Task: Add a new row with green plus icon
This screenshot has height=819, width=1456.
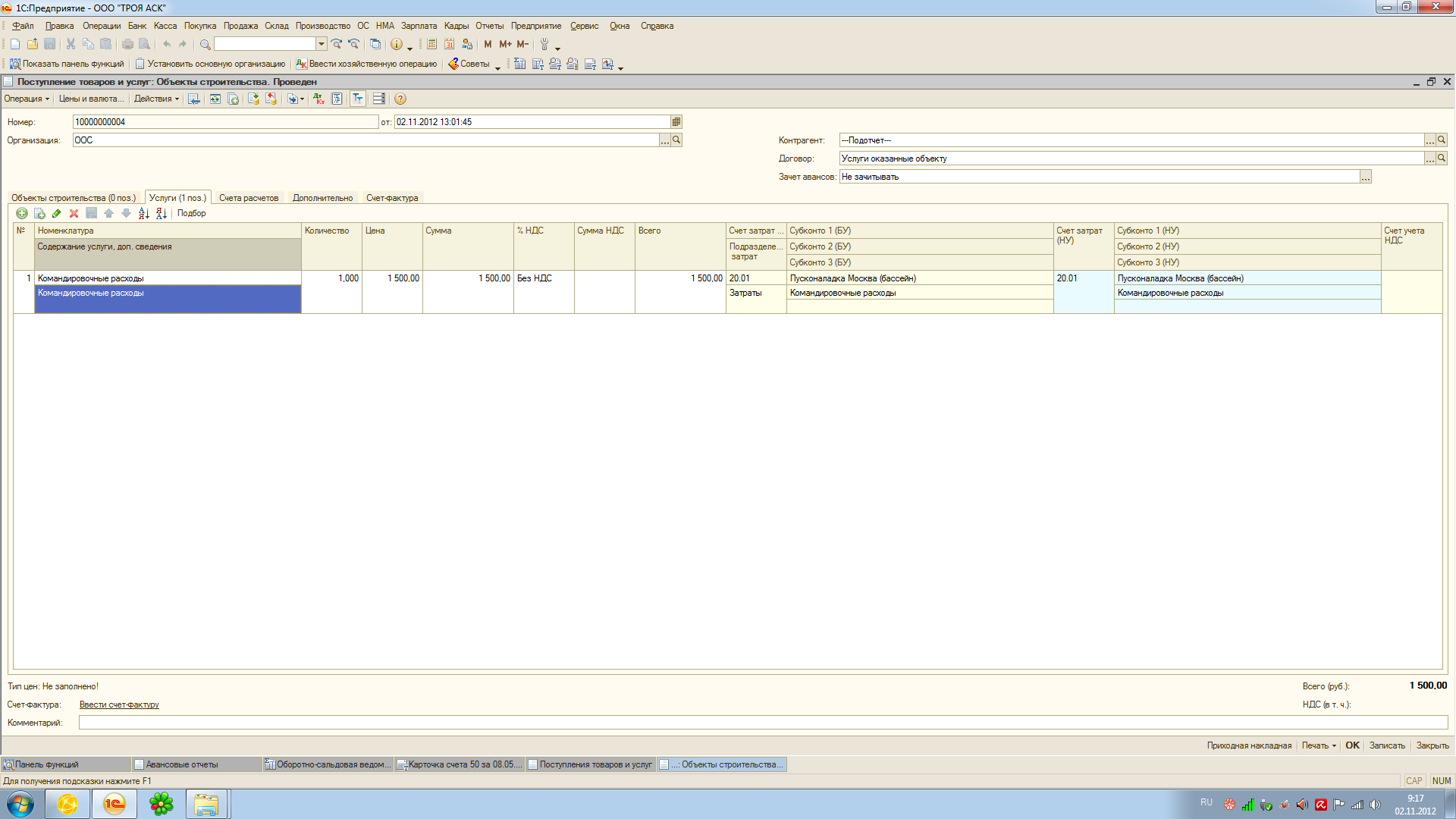Action: pos(22,214)
